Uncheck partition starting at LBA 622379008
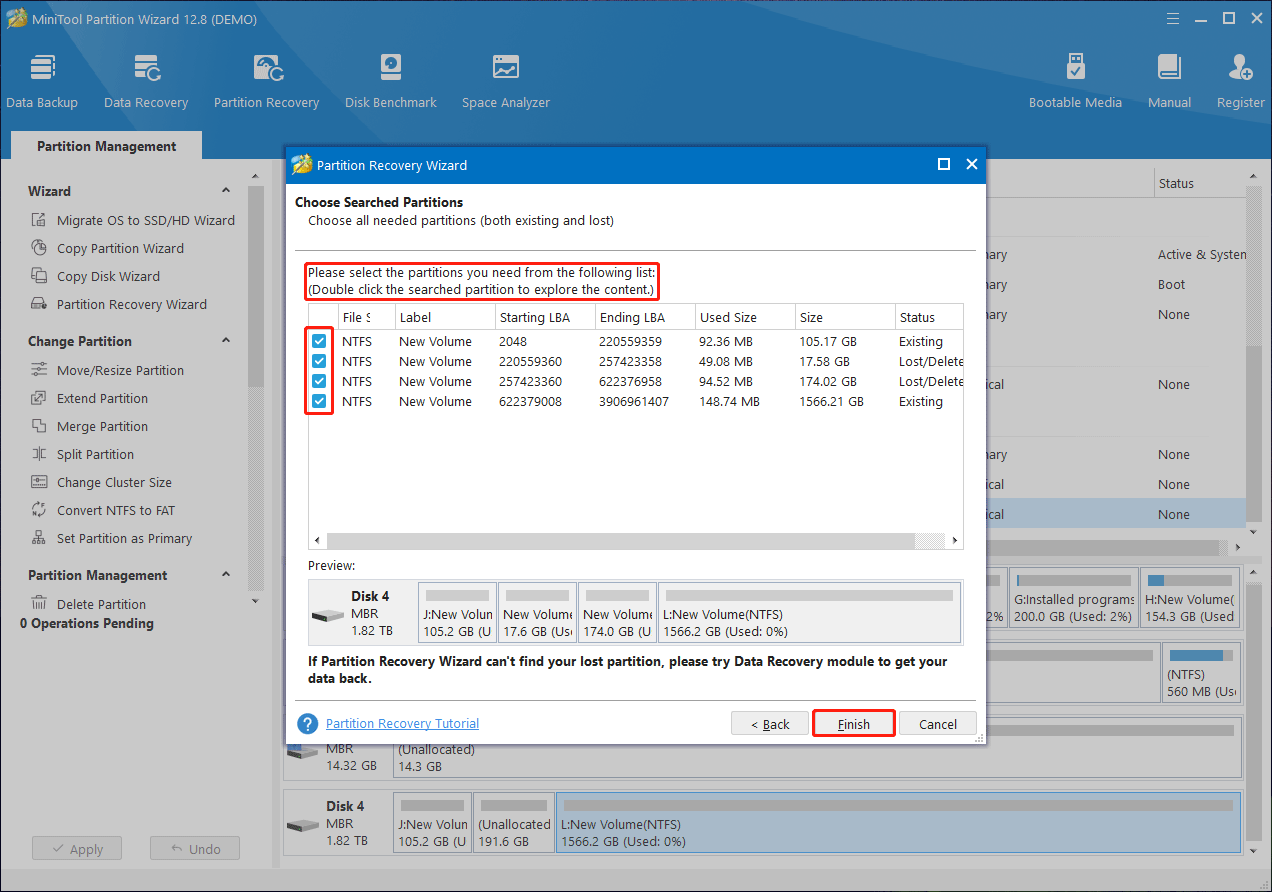The height and width of the screenshot is (892, 1272). 319,401
